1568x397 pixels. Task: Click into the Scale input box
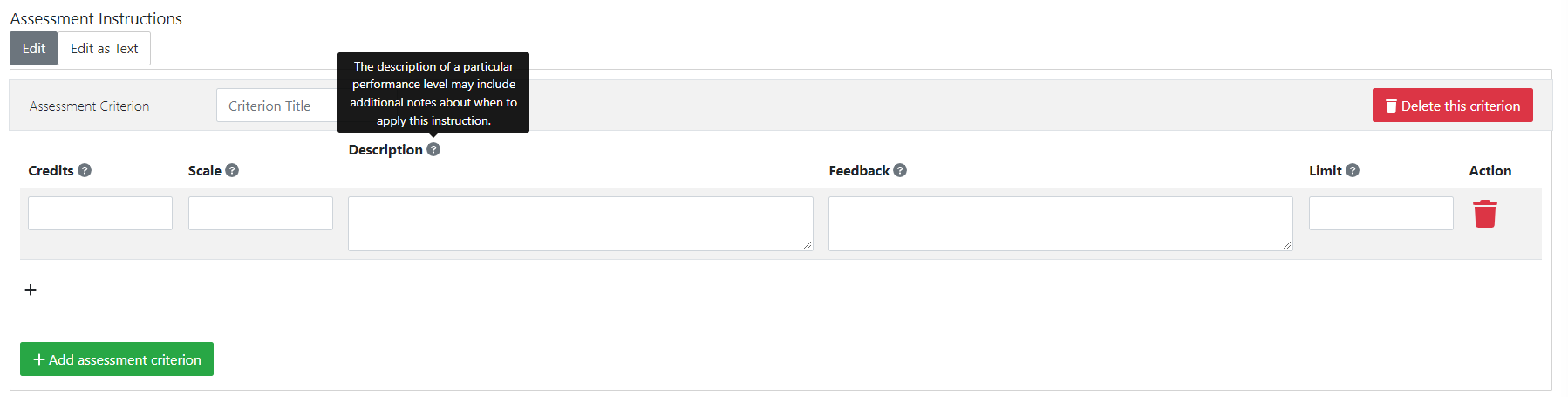[260, 214]
